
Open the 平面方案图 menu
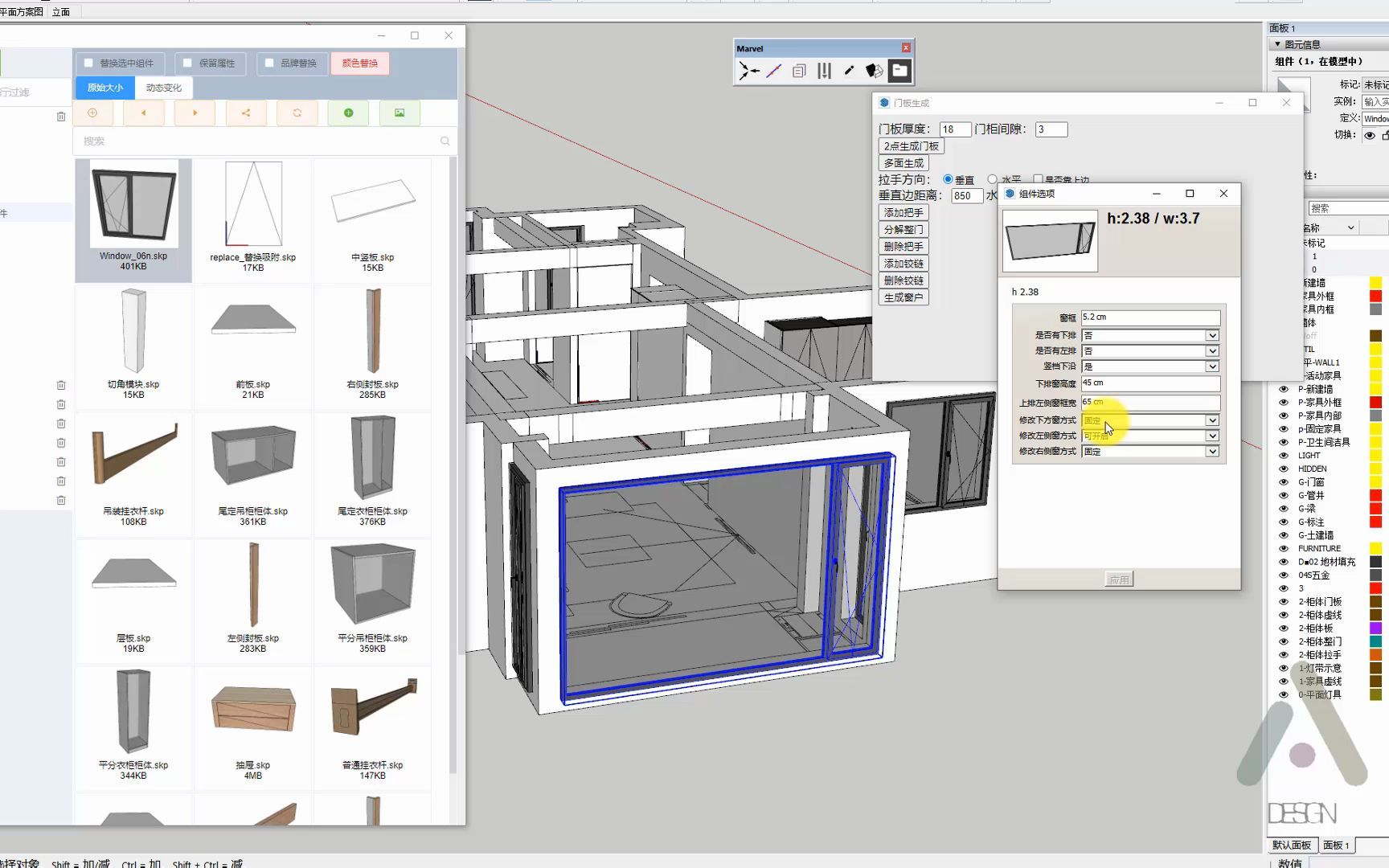pos(20,11)
